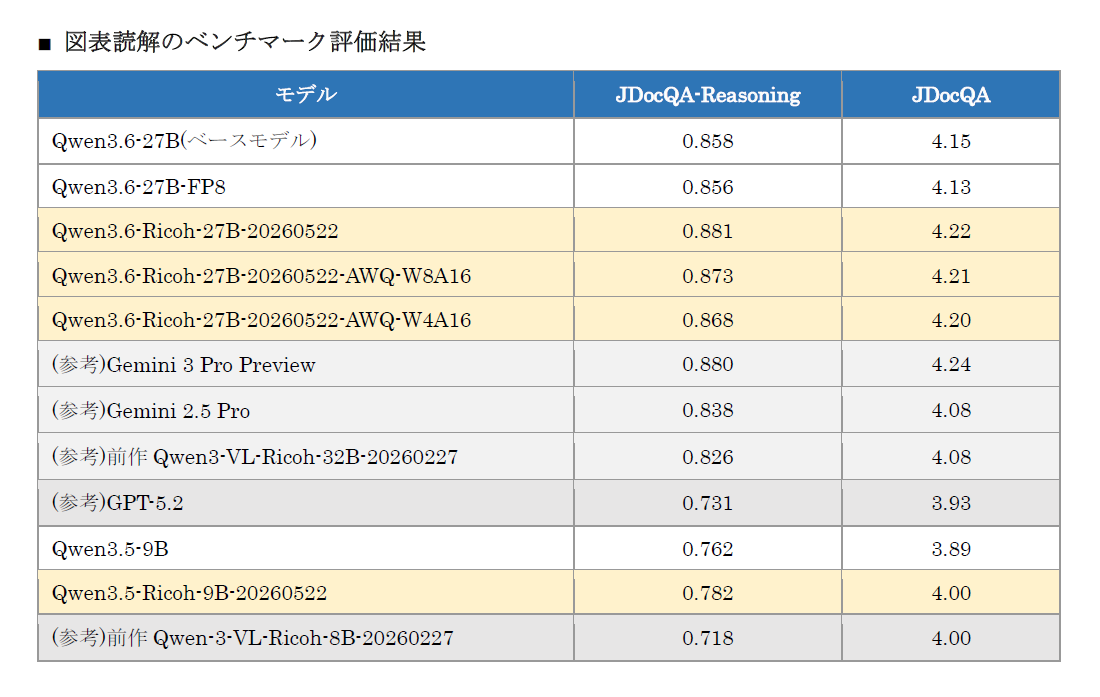Click the 4.00 score in Qwen-3-VL-Ricoh-8B row
This screenshot has height=697, width=1100.
(x=951, y=638)
